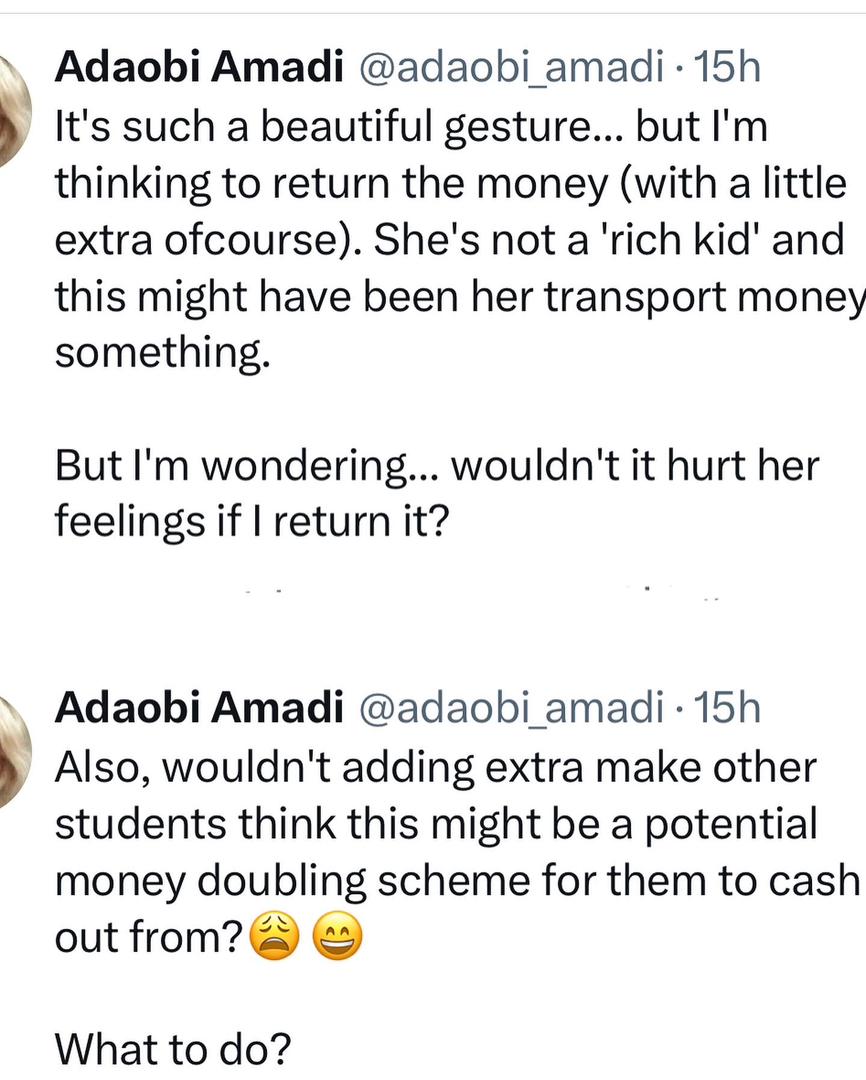Click "Also, wouldn't adding extra" line

coord(300,767)
